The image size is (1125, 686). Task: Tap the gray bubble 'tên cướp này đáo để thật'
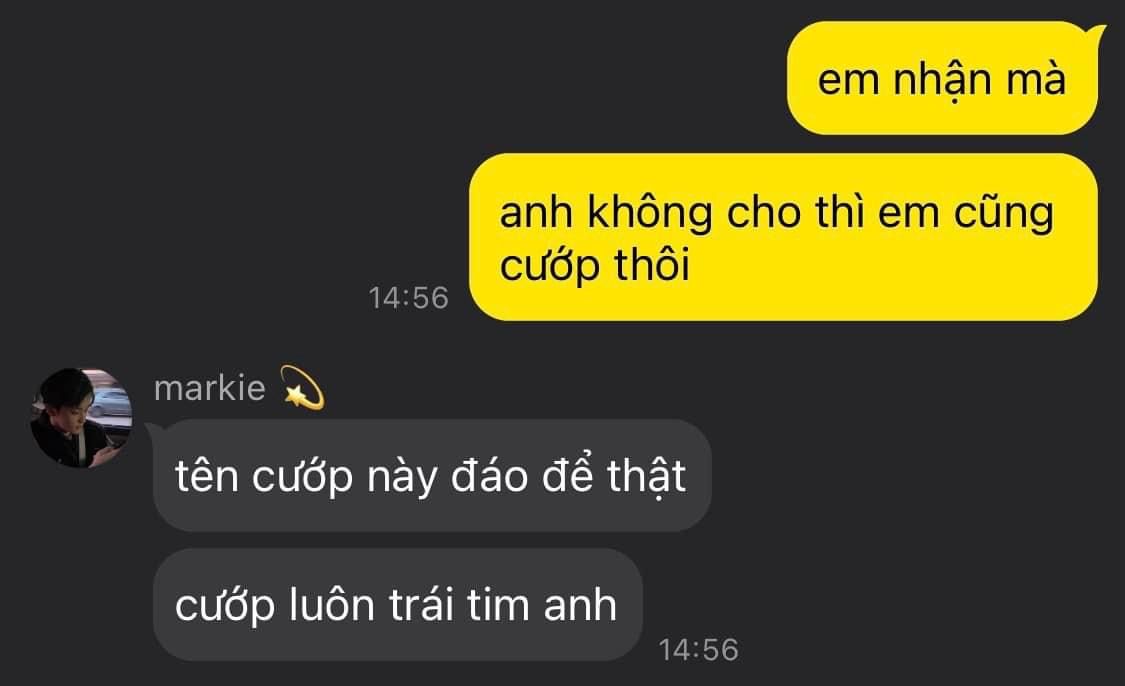[431, 475]
